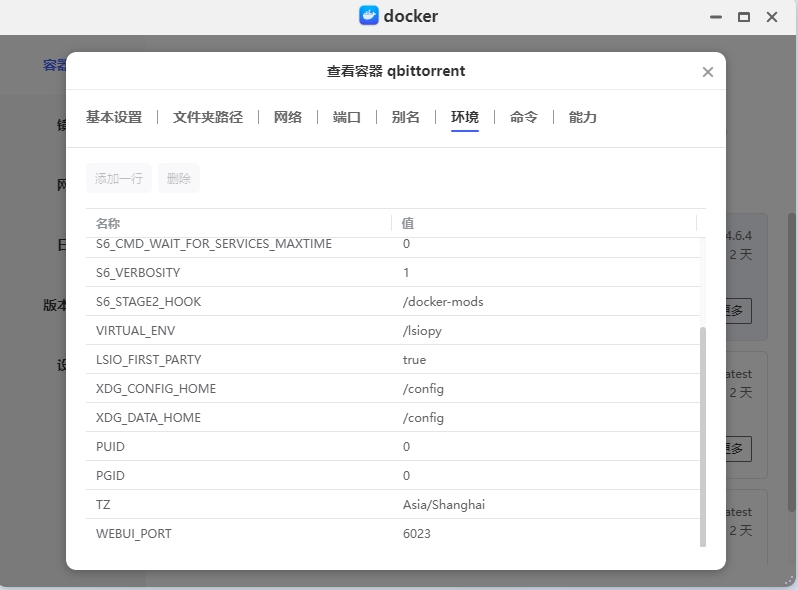Click the docker whale icon in title bar
This screenshot has height=590, width=798.
click(x=368, y=15)
